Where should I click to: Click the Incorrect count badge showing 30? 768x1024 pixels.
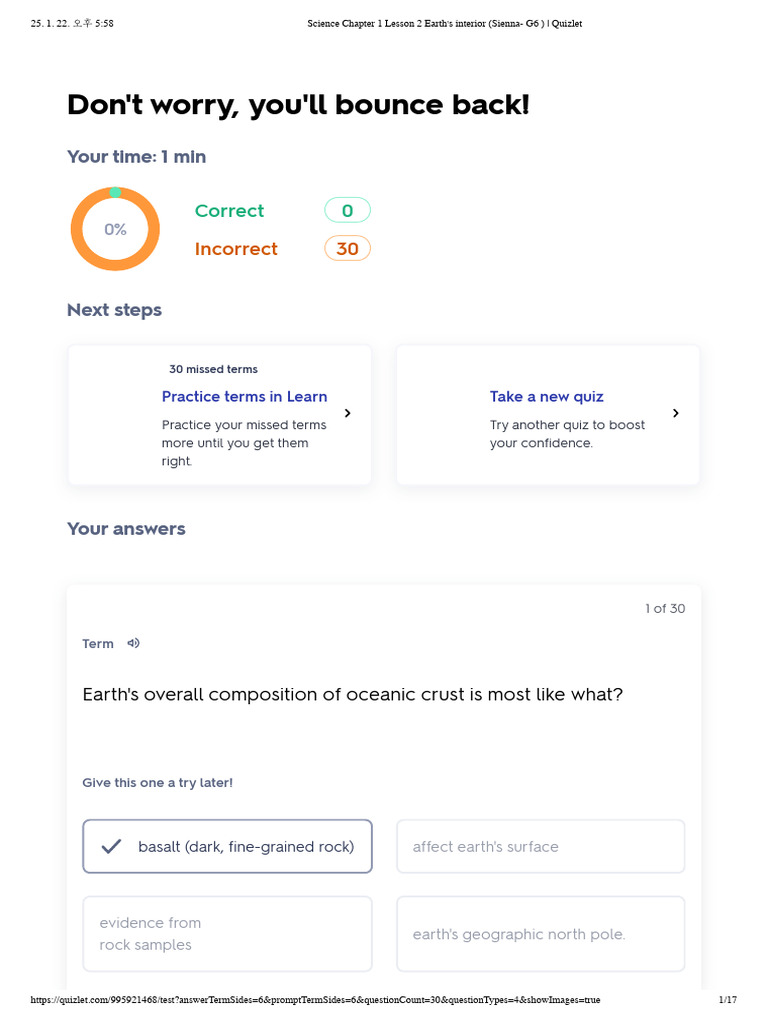click(347, 249)
